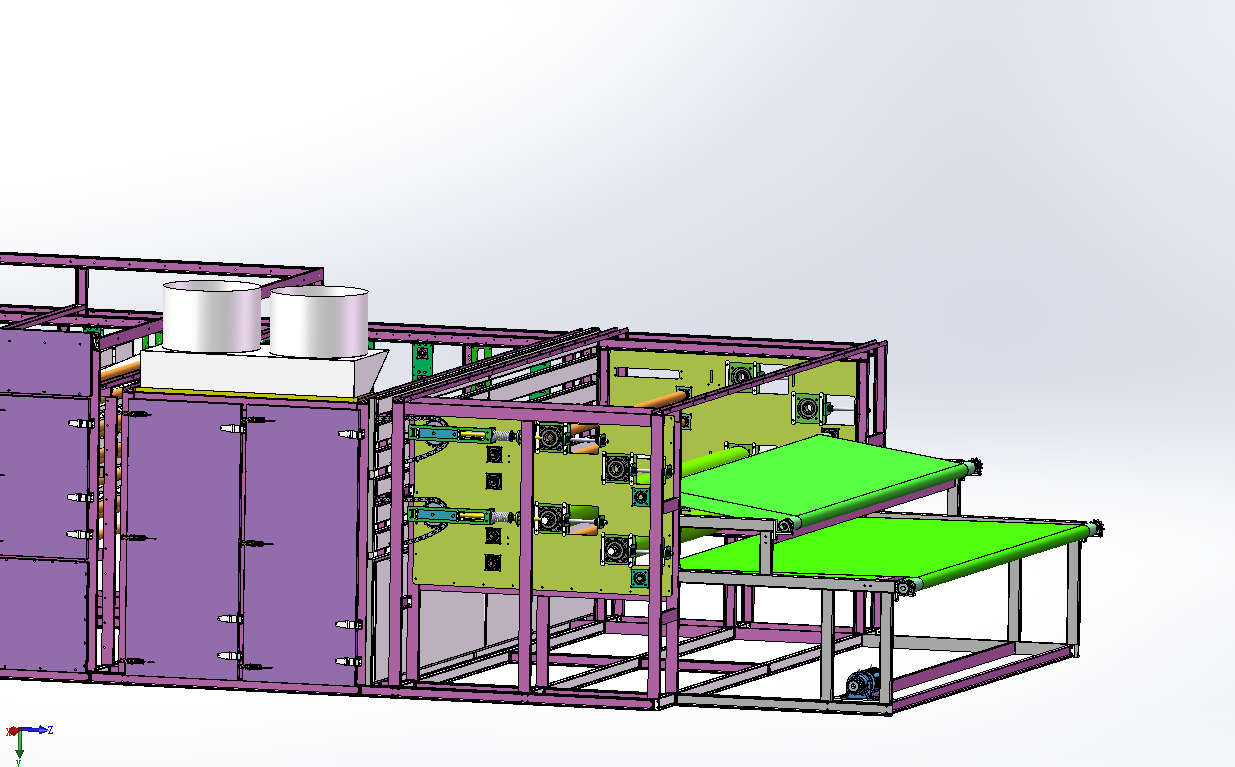Click the green Y axis arrow on triad
Image resolution: width=1235 pixels, height=767 pixels.
(x=20, y=749)
